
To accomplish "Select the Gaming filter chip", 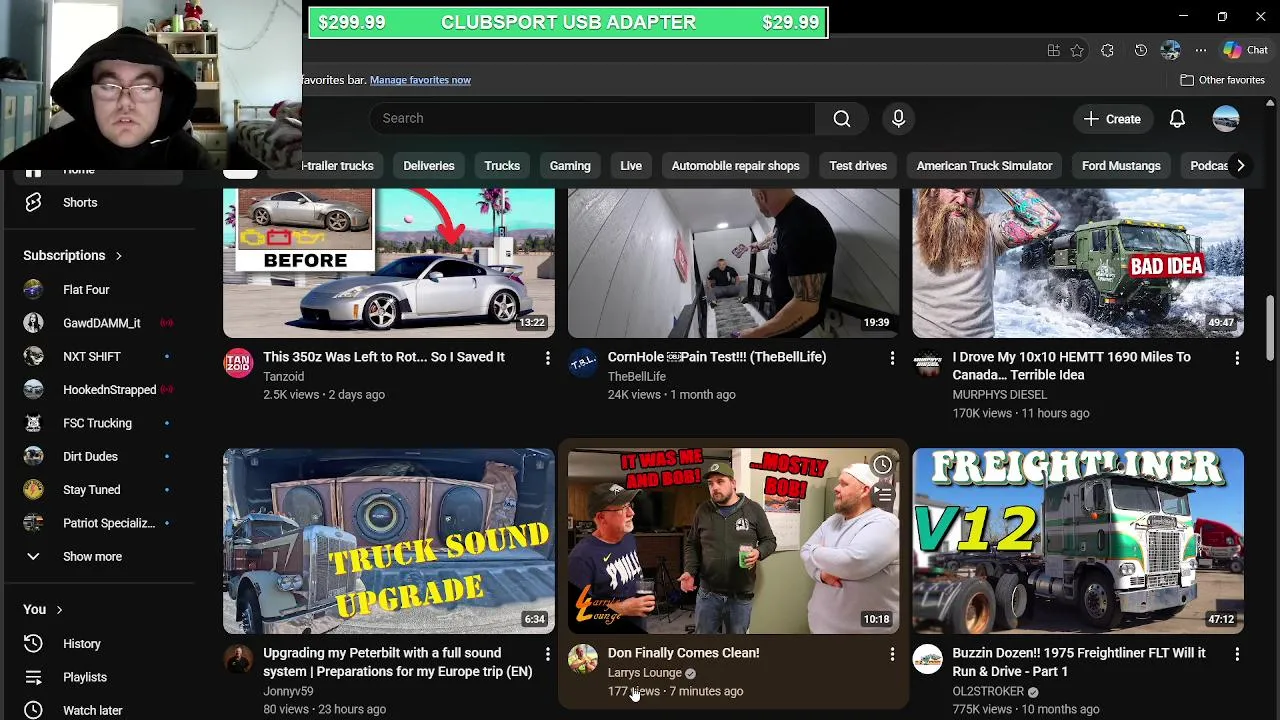I will click(570, 166).
